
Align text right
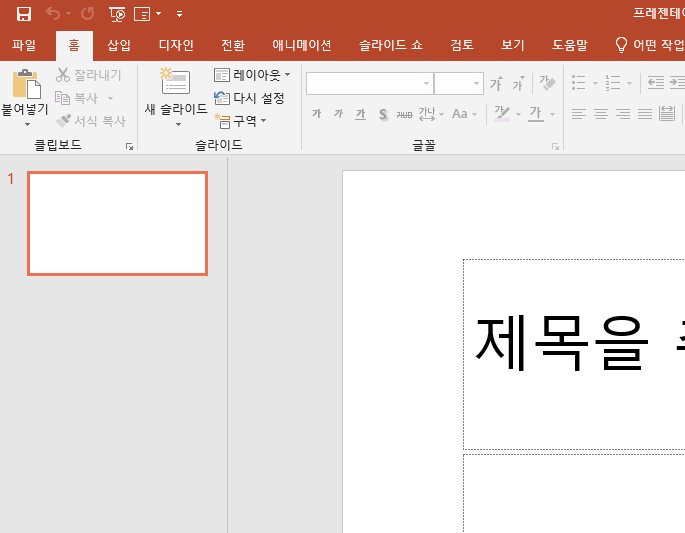tap(623, 114)
